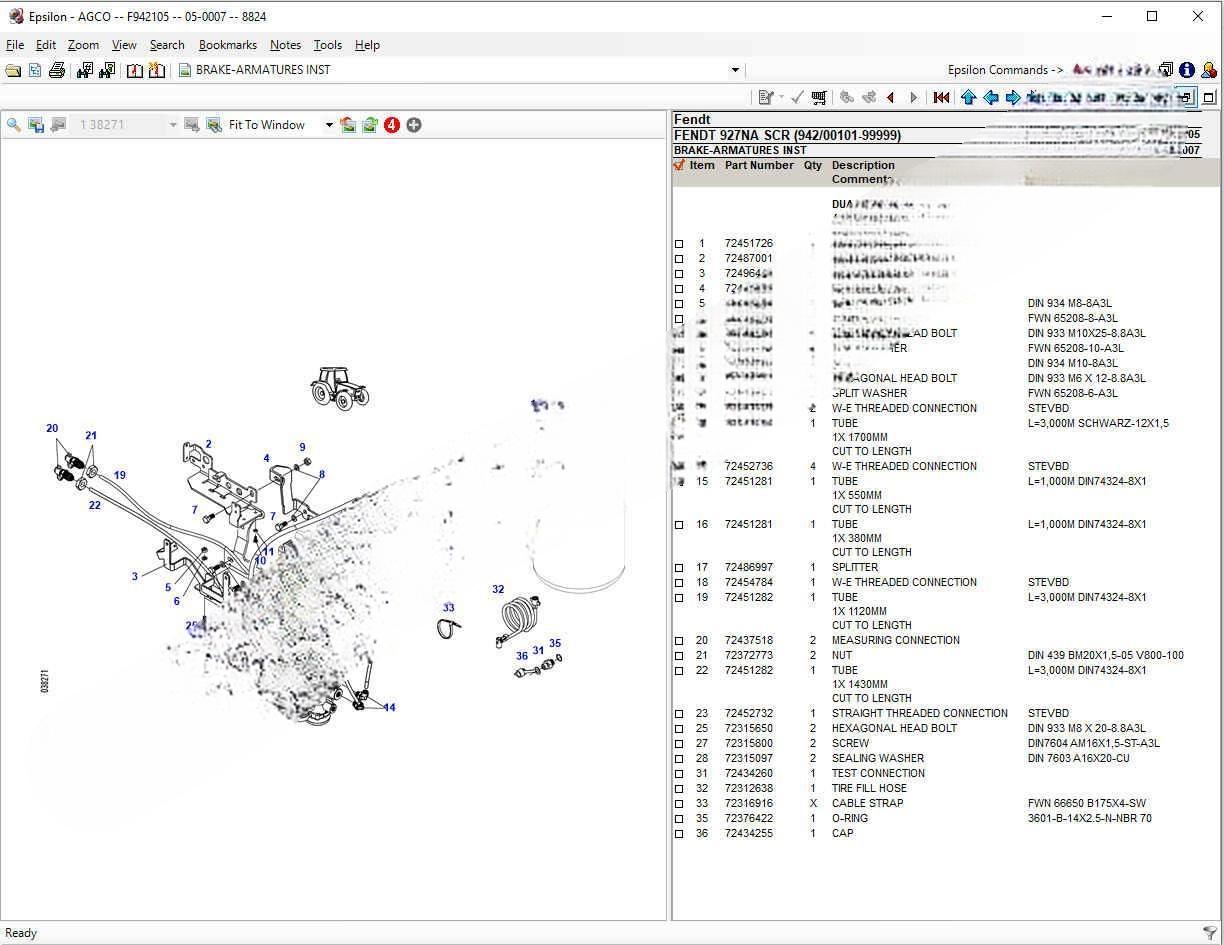Click the red circle 4 icon
The image size is (1224, 945).
pyautogui.click(x=392, y=125)
